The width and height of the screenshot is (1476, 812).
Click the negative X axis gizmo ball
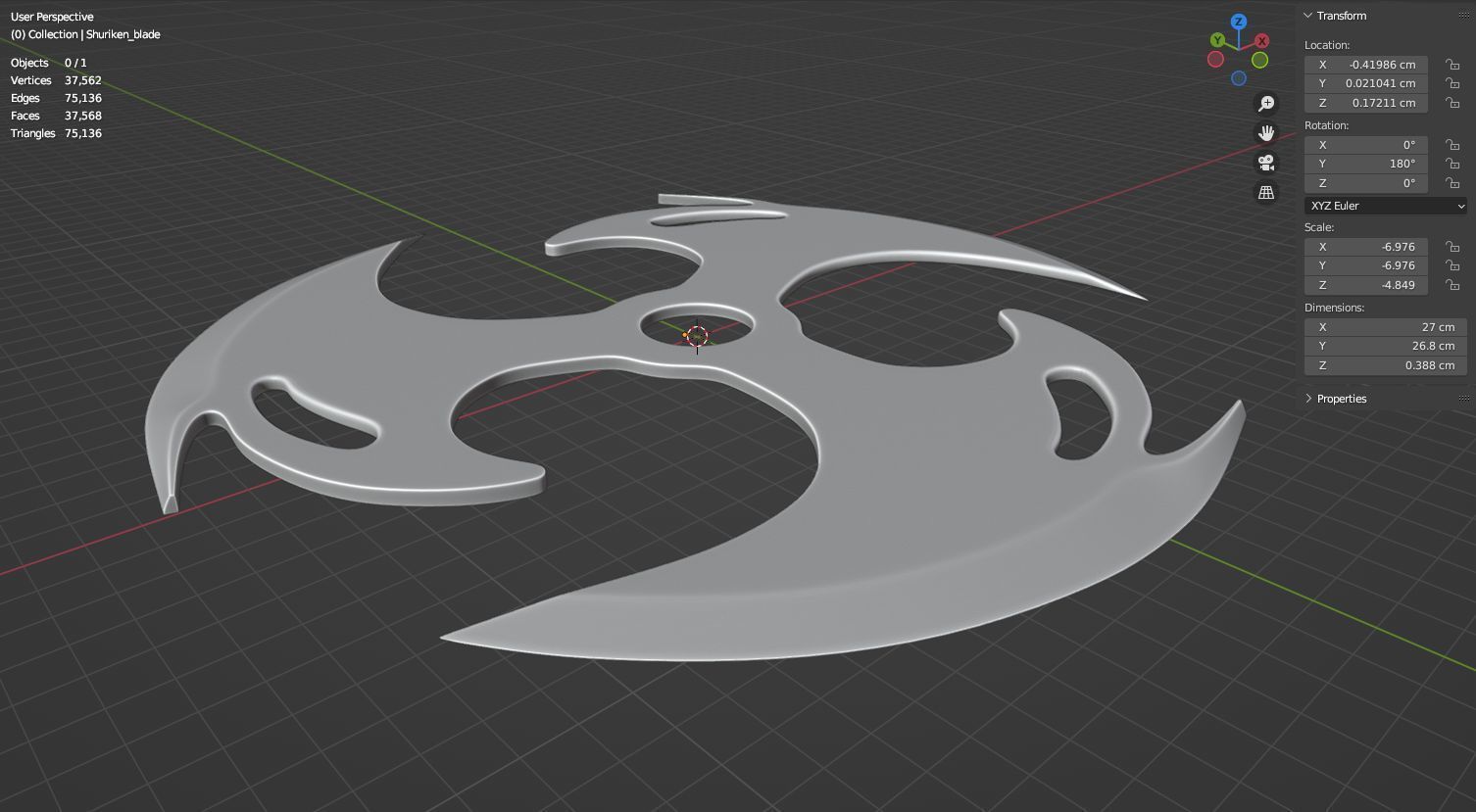click(1216, 59)
